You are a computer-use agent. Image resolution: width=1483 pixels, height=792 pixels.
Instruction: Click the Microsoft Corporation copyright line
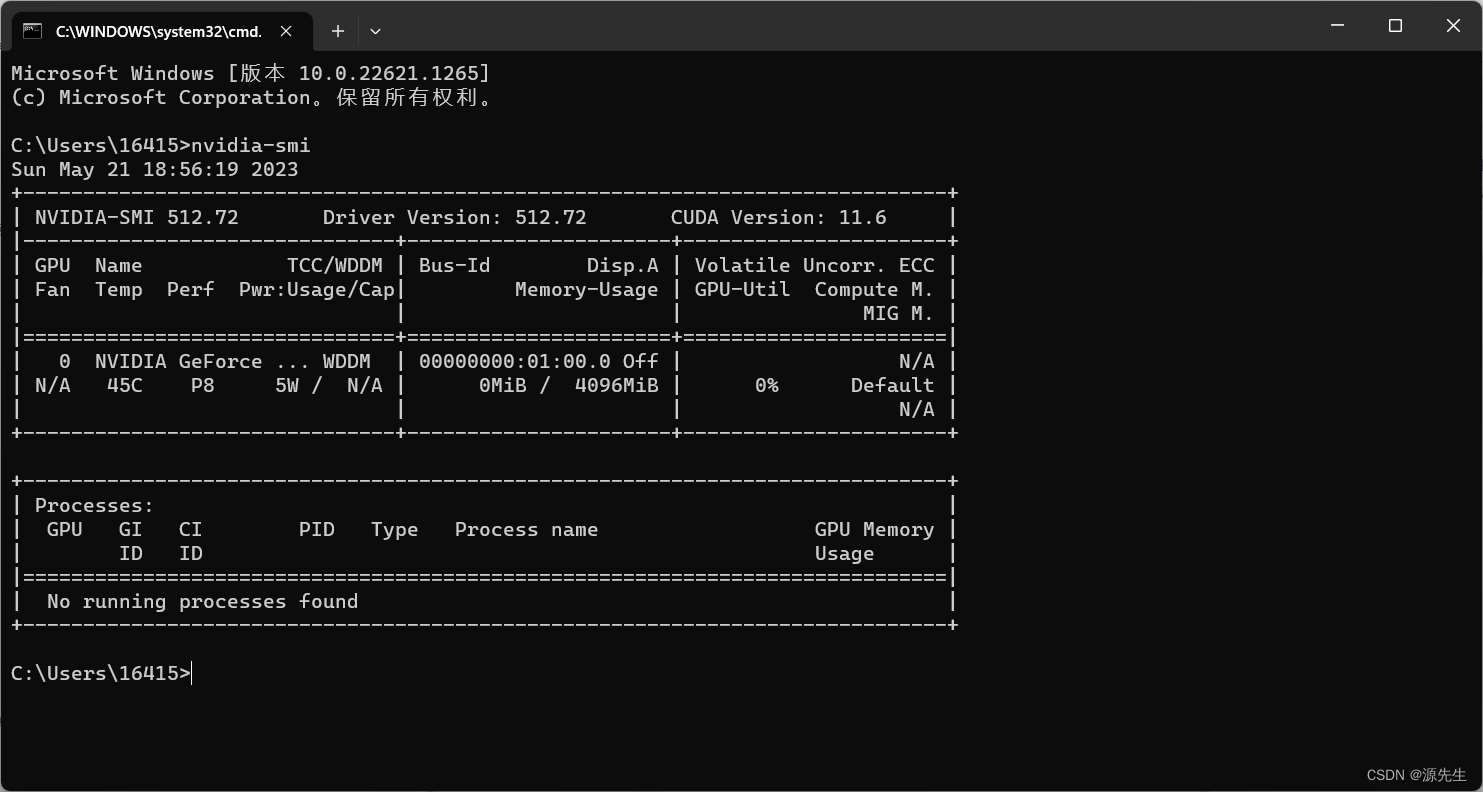[251, 97]
